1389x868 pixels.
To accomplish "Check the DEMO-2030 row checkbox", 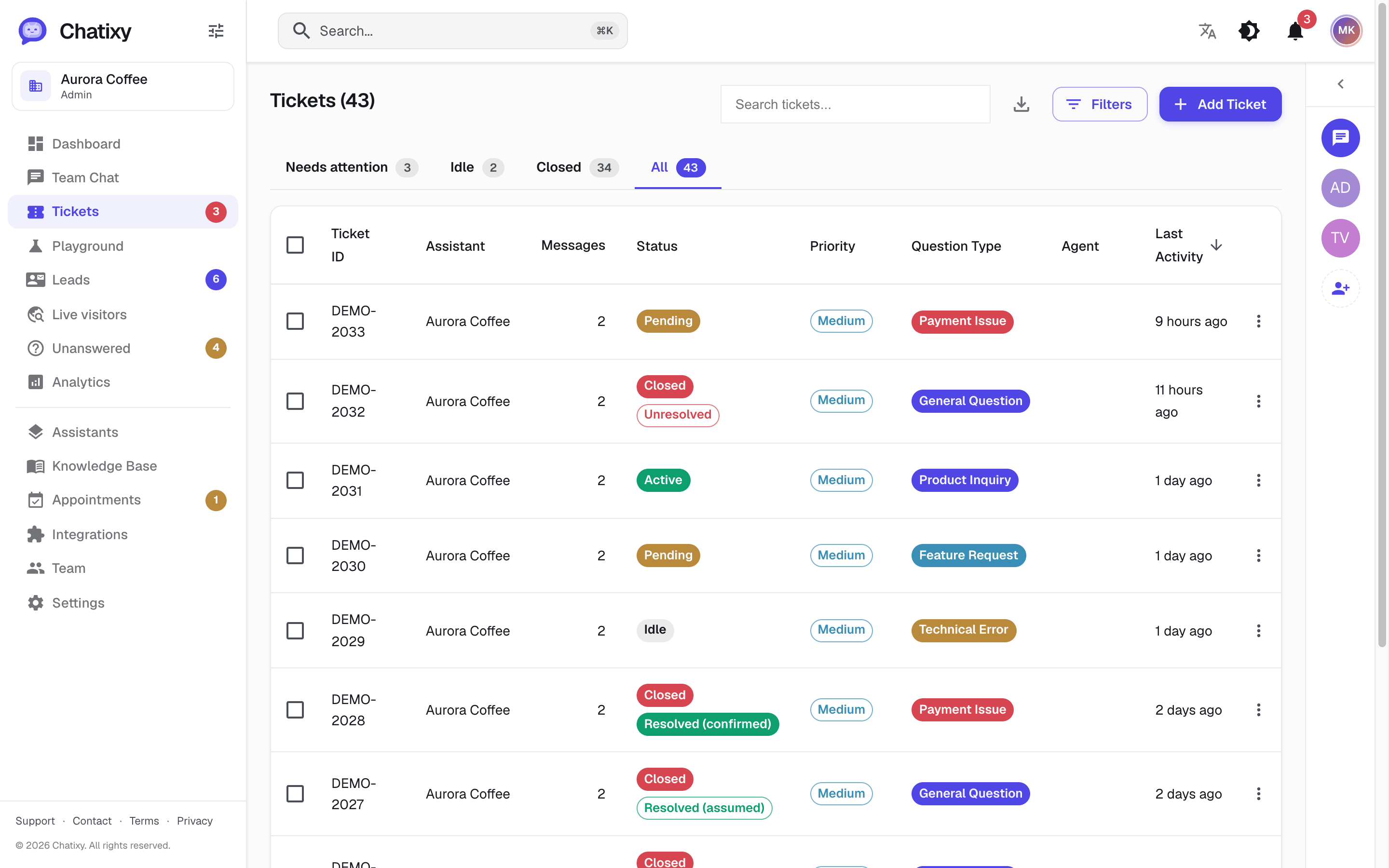I will pyautogui.click(x=295, y=556).
